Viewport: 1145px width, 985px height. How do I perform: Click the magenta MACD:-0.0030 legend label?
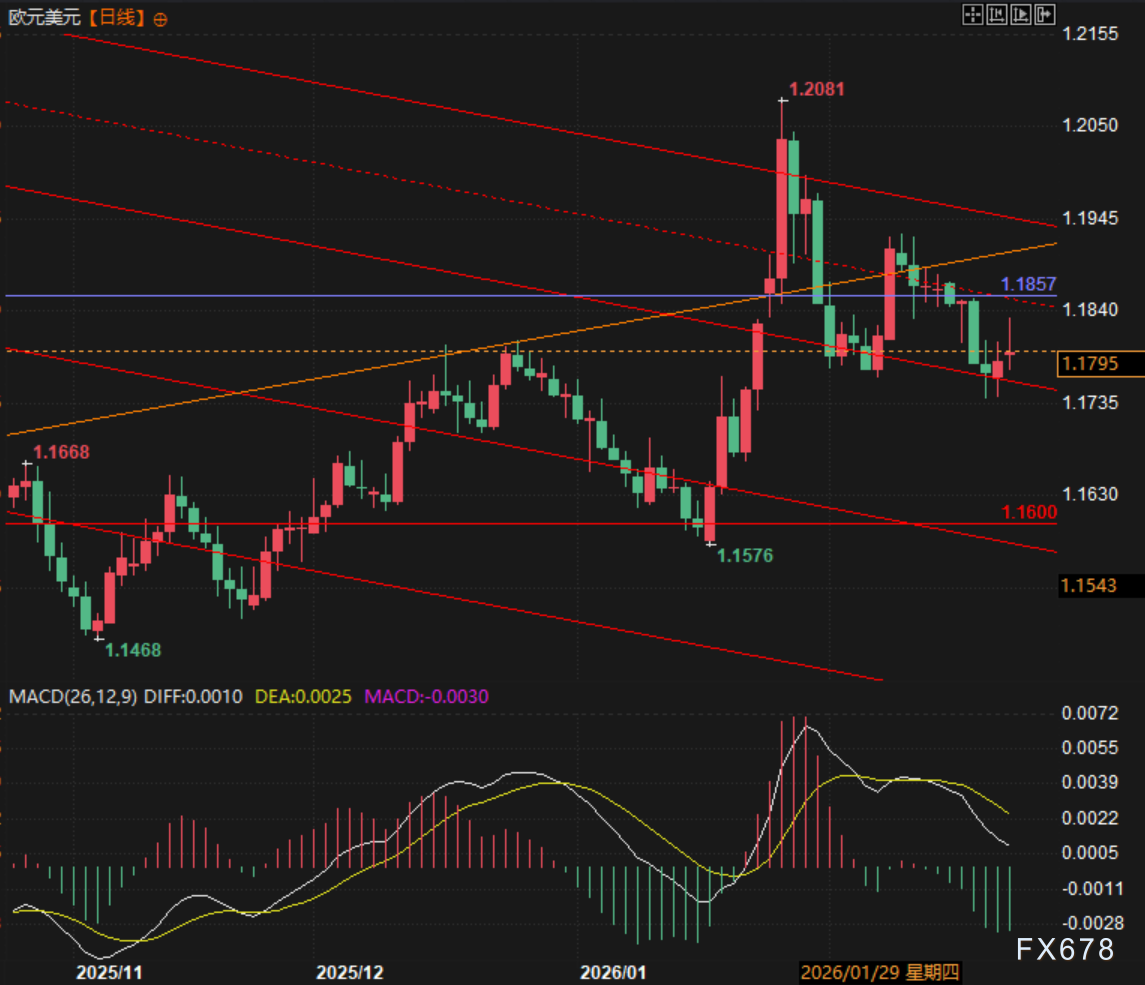[x=426, y=696]
